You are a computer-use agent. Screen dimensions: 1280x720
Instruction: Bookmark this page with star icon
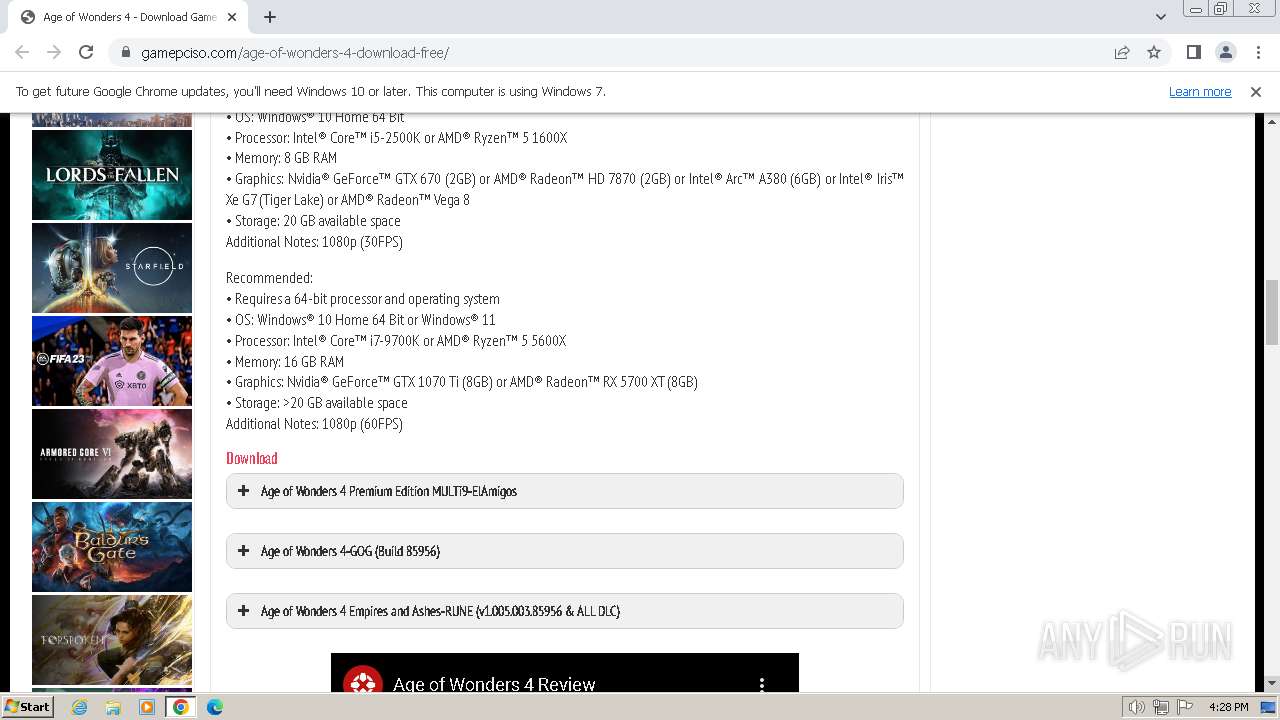(1154, 52)
